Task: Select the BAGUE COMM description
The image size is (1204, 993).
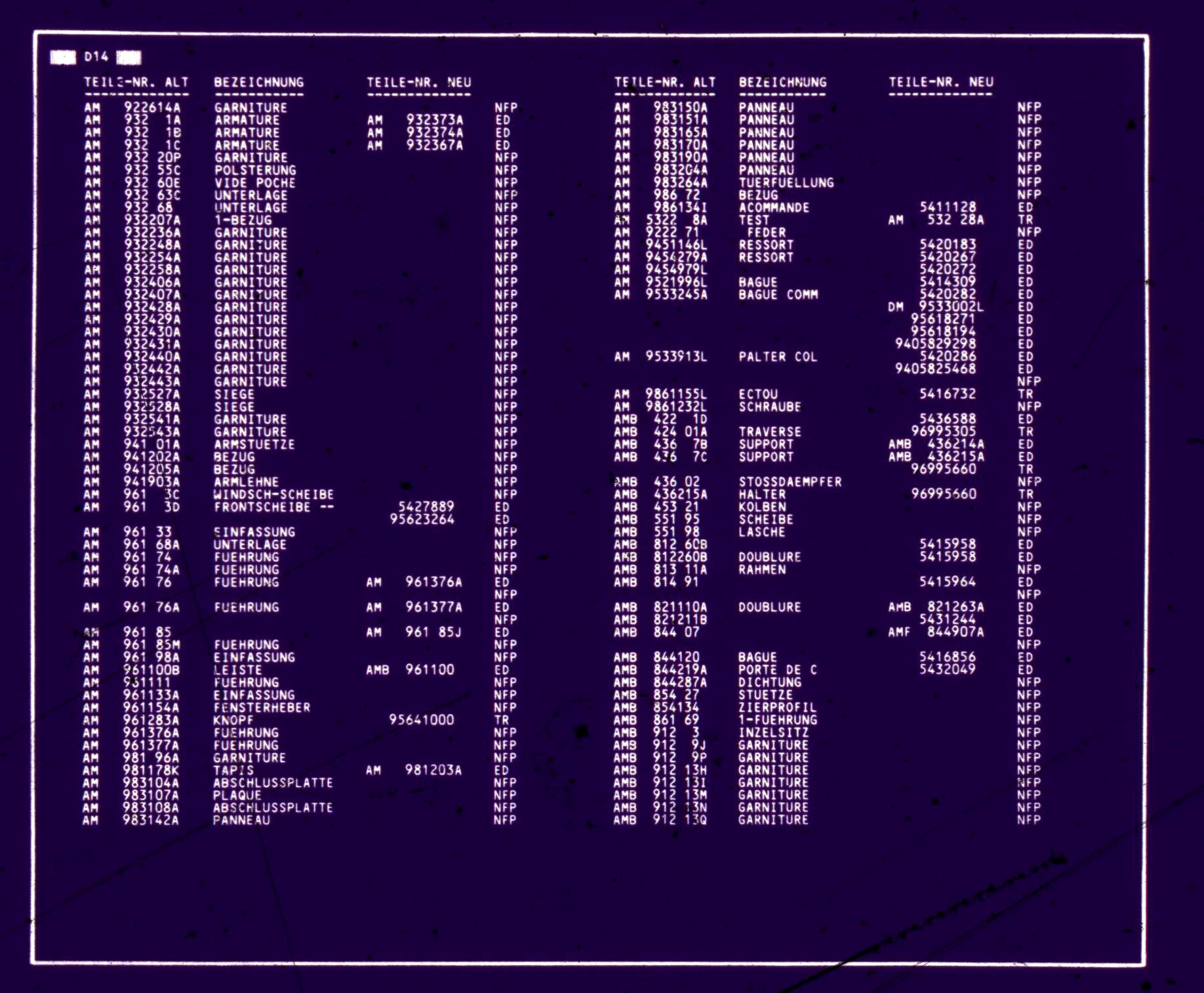Action: 778,294
